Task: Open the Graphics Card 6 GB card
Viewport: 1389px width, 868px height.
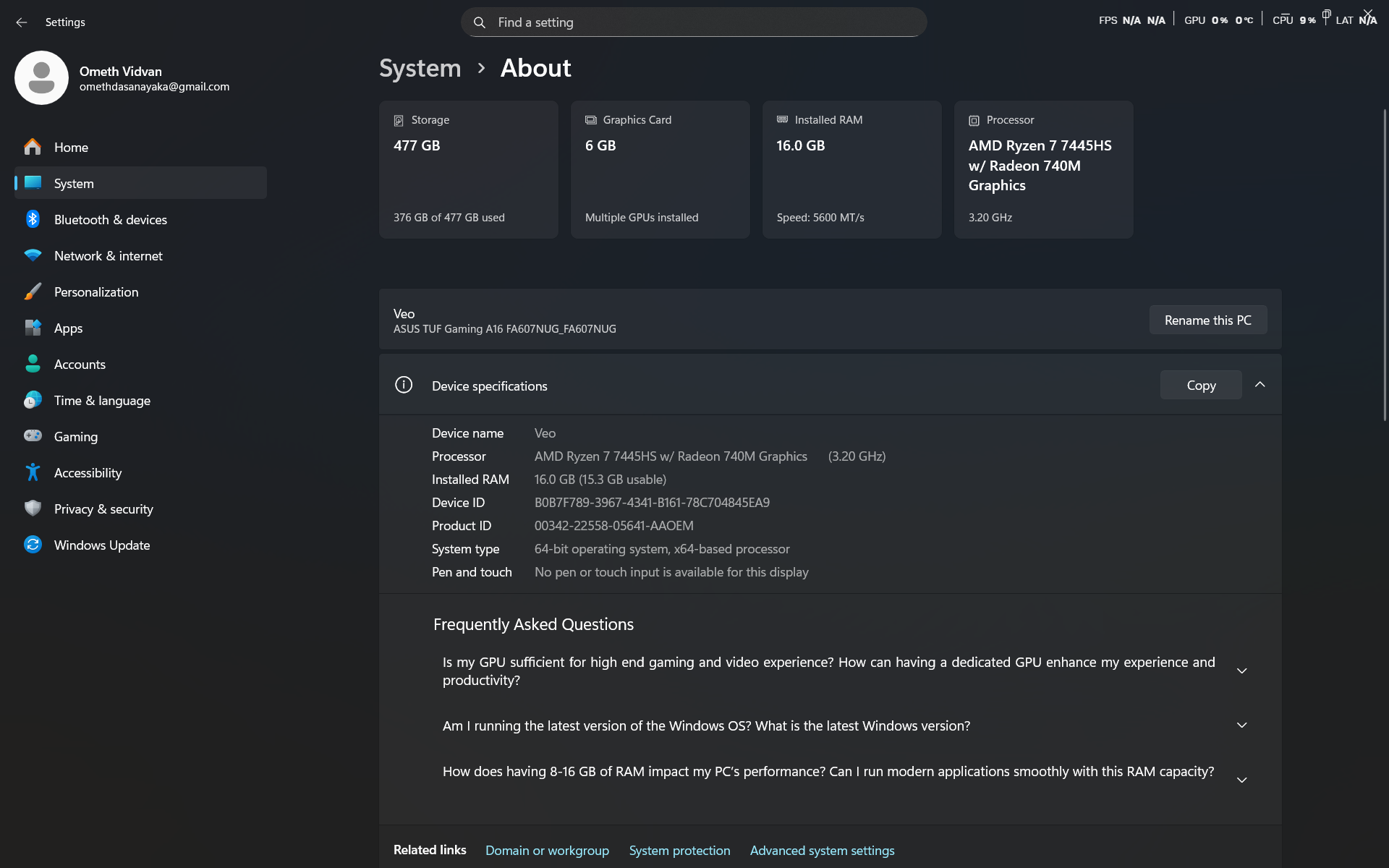Action: pos(660,169)
